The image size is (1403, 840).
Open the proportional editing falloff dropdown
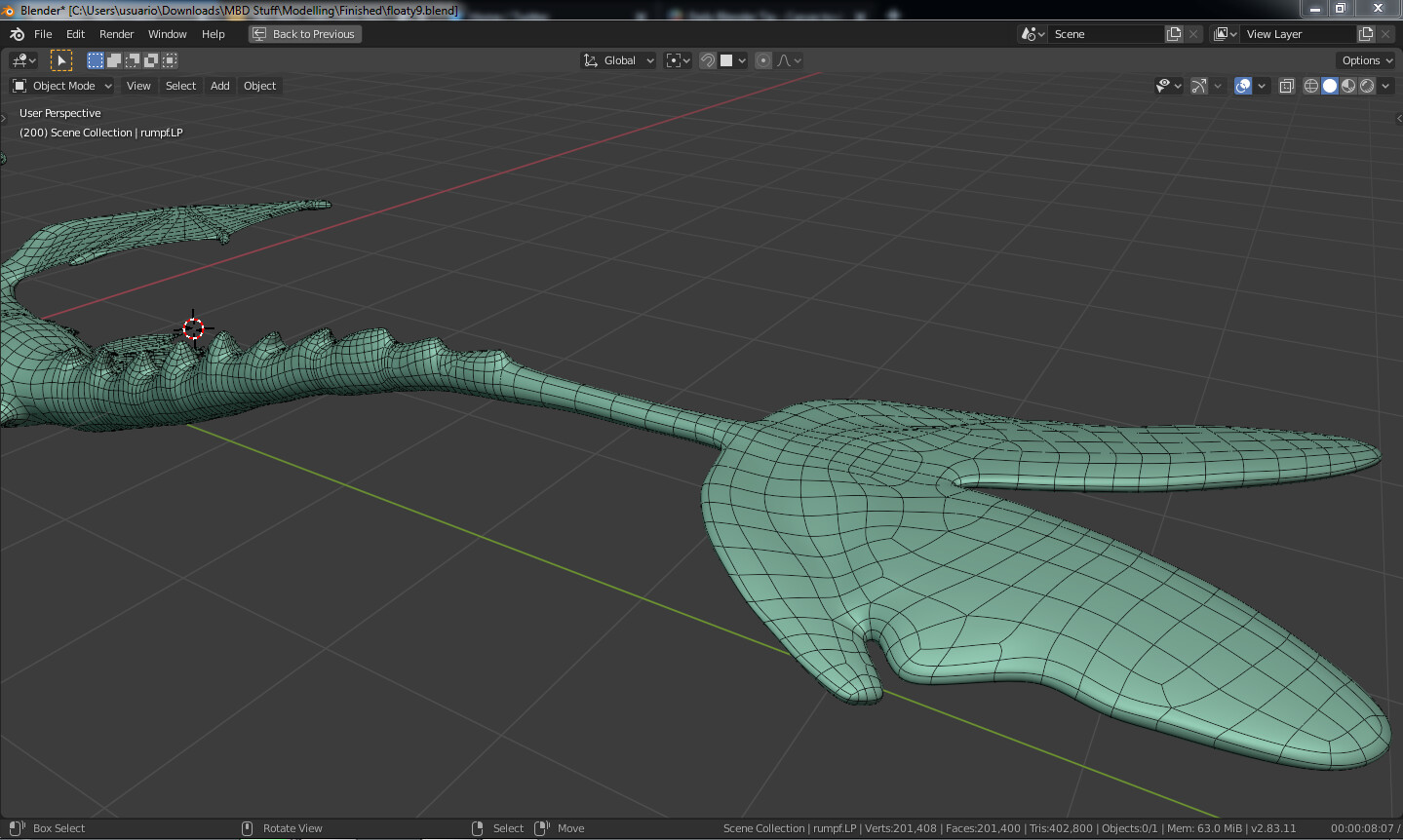pyautogui.click(x=789, y=60)
